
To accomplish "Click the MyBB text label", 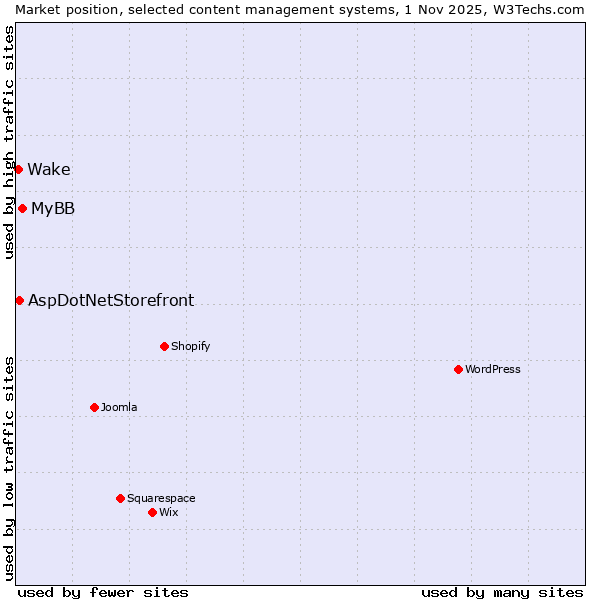I will pyautogui.click(x=53, y=208).
